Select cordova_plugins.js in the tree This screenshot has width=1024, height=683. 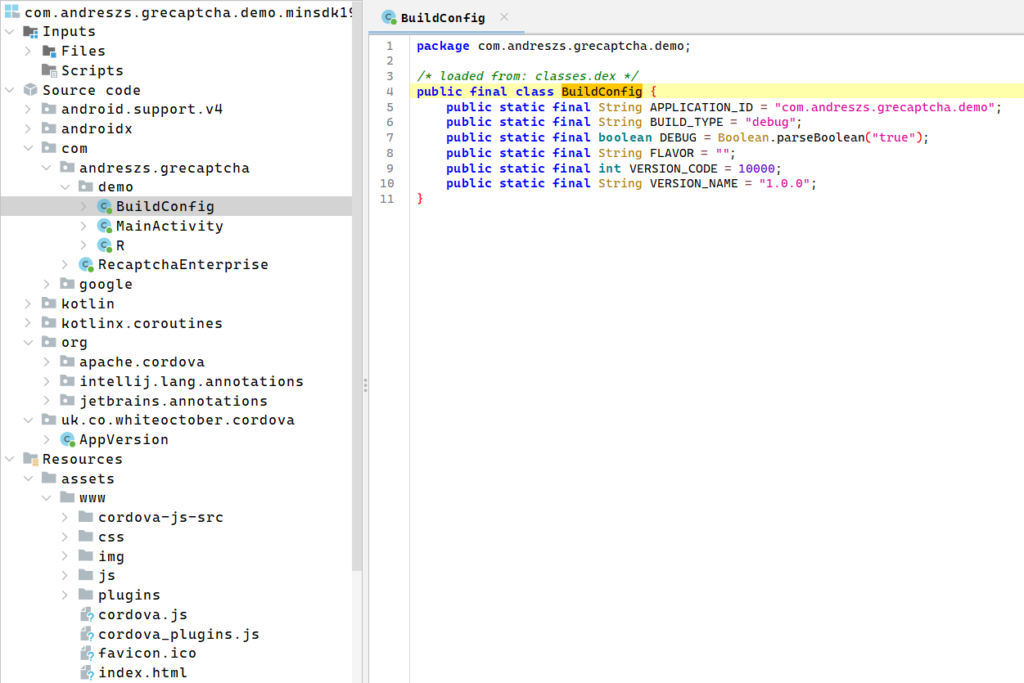pos(178,634)
